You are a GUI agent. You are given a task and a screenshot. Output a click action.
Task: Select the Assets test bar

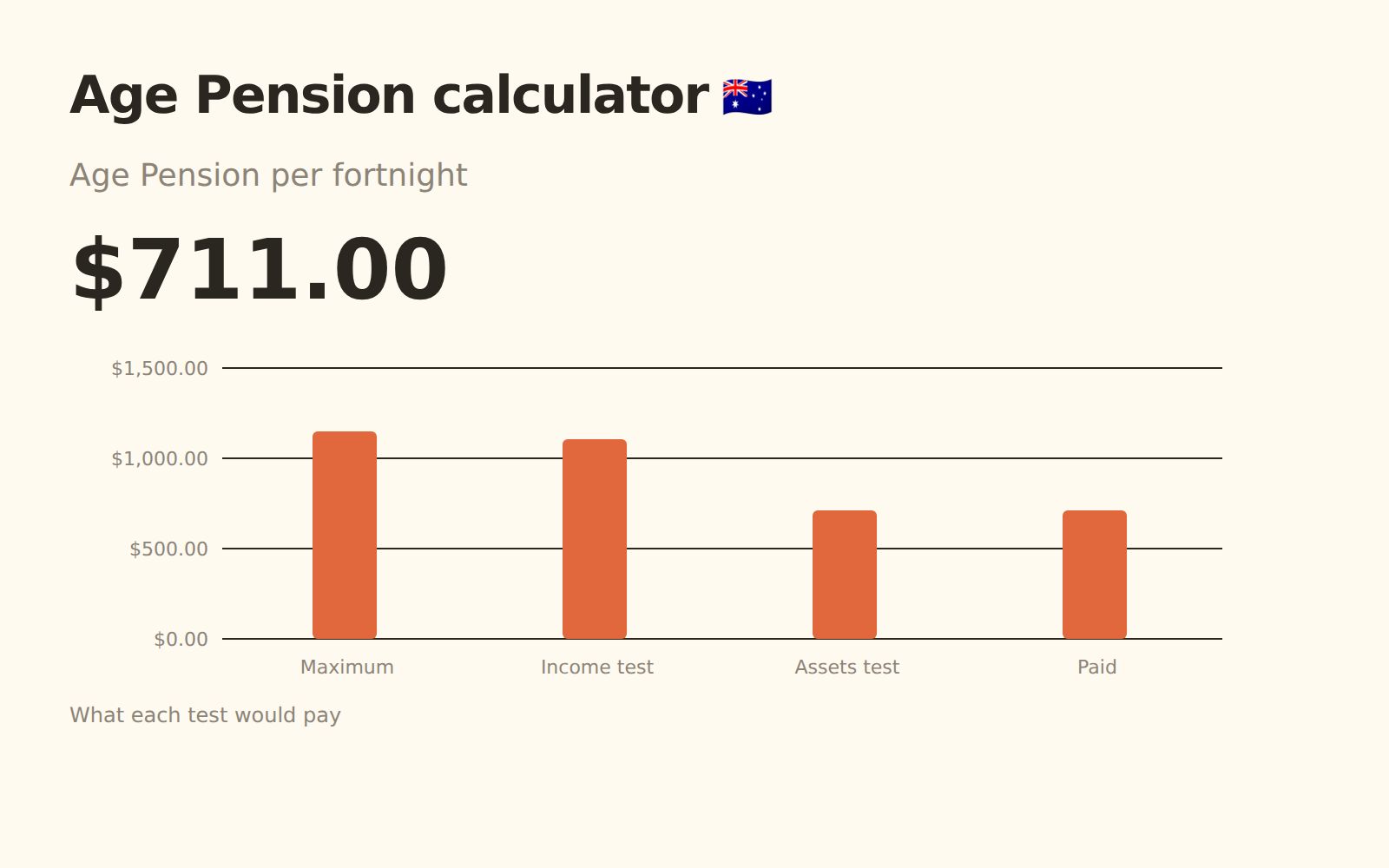(845, 575)
